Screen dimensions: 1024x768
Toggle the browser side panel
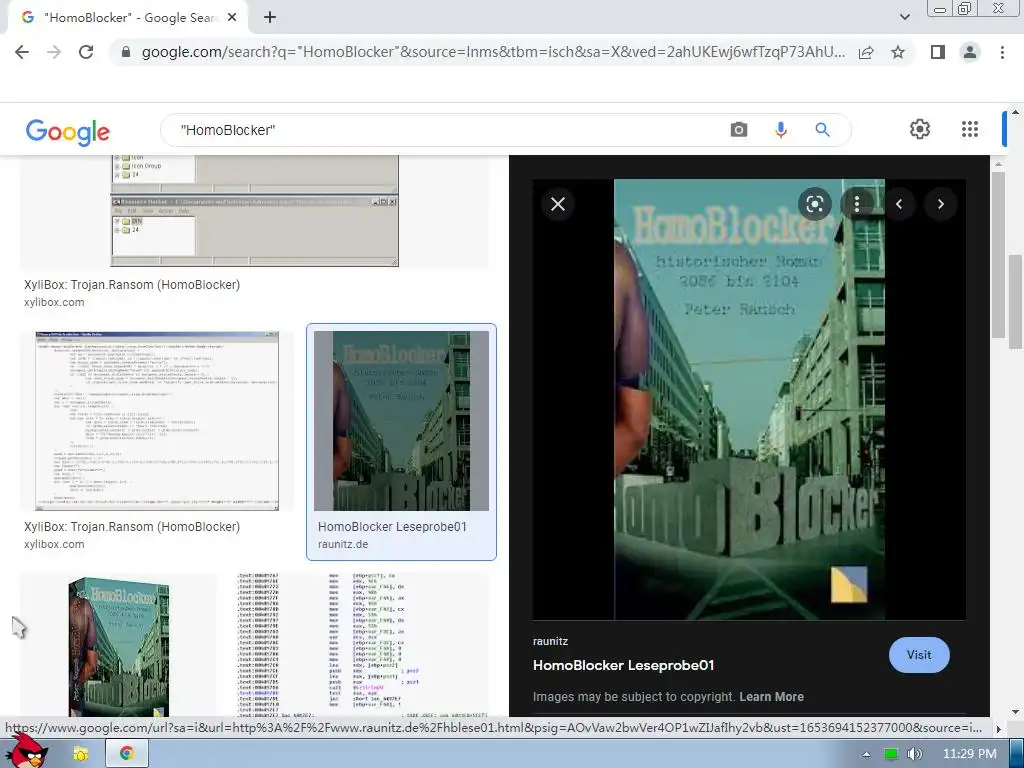(x=938, y=52)
